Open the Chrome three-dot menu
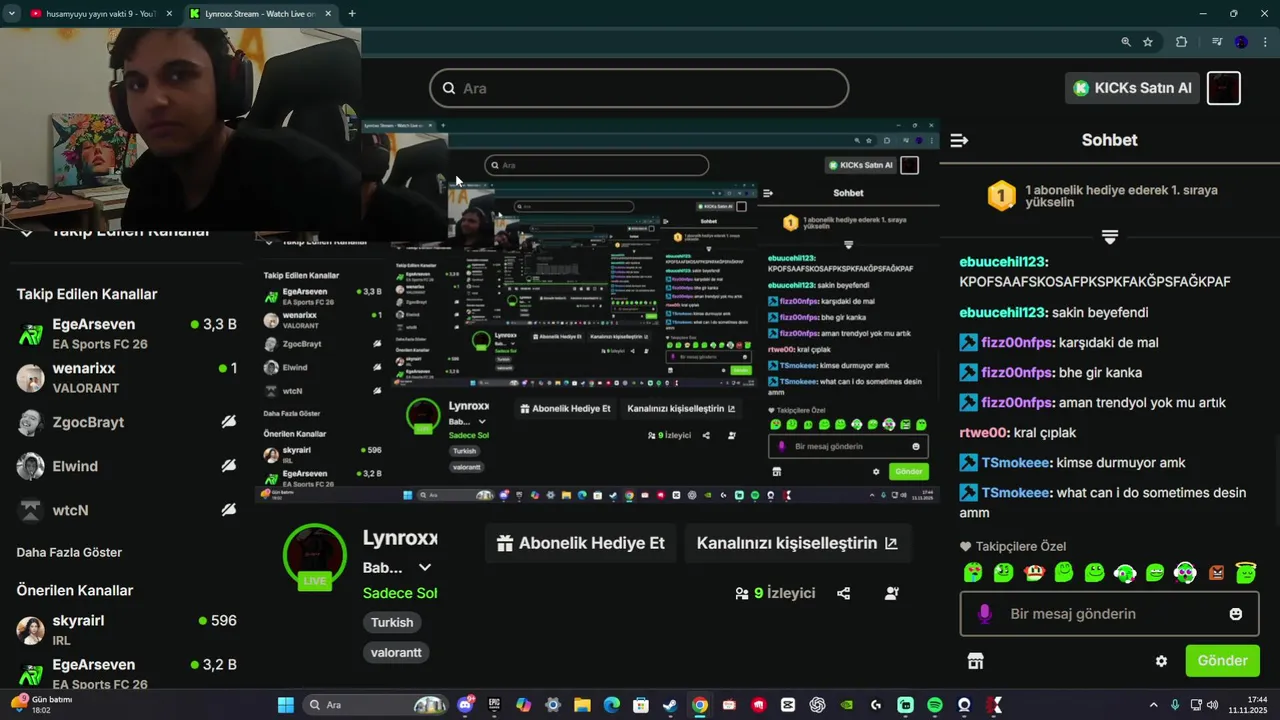This screenshot has height=720, width=1280. pyautogui.click(x=1266, y=42)
